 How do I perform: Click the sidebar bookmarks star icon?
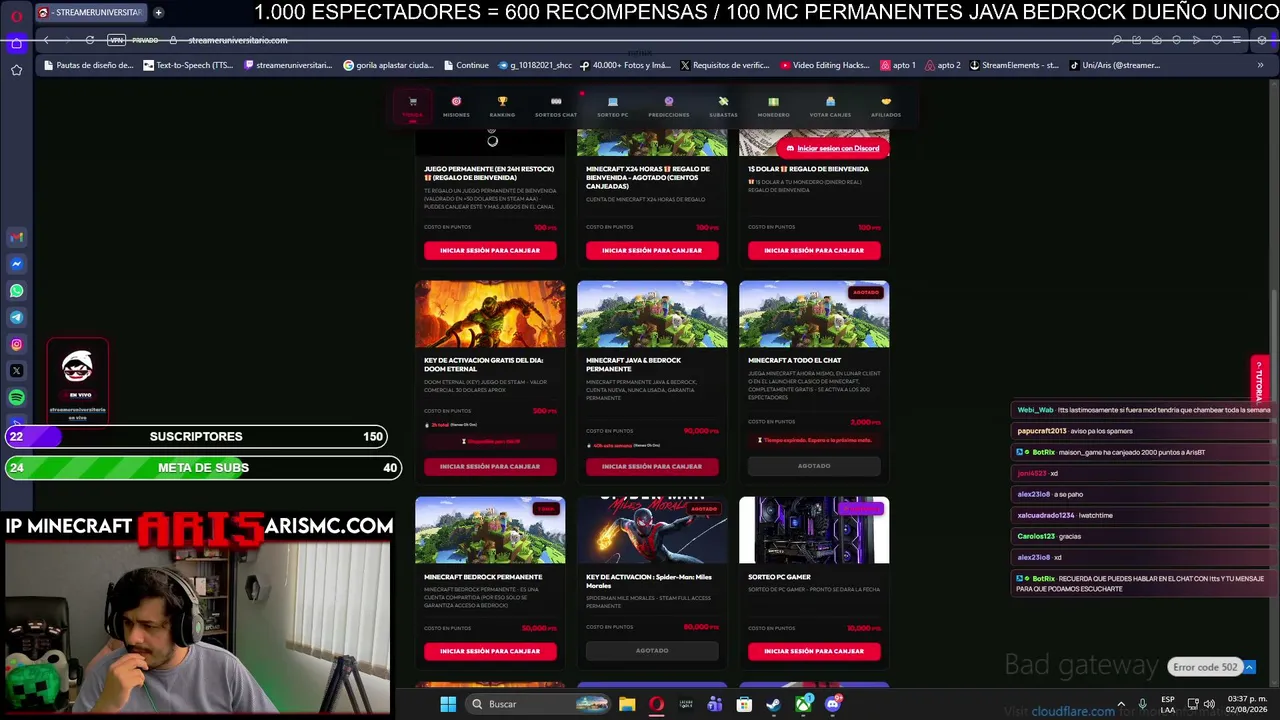[16, 70]
